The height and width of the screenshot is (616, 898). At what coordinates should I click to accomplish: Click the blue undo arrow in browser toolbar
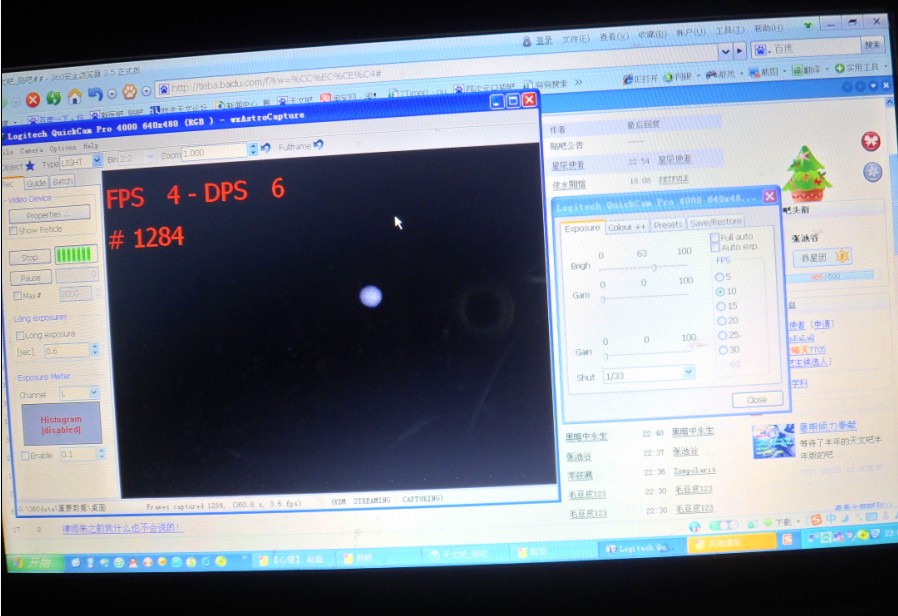(x=94, y=94)
